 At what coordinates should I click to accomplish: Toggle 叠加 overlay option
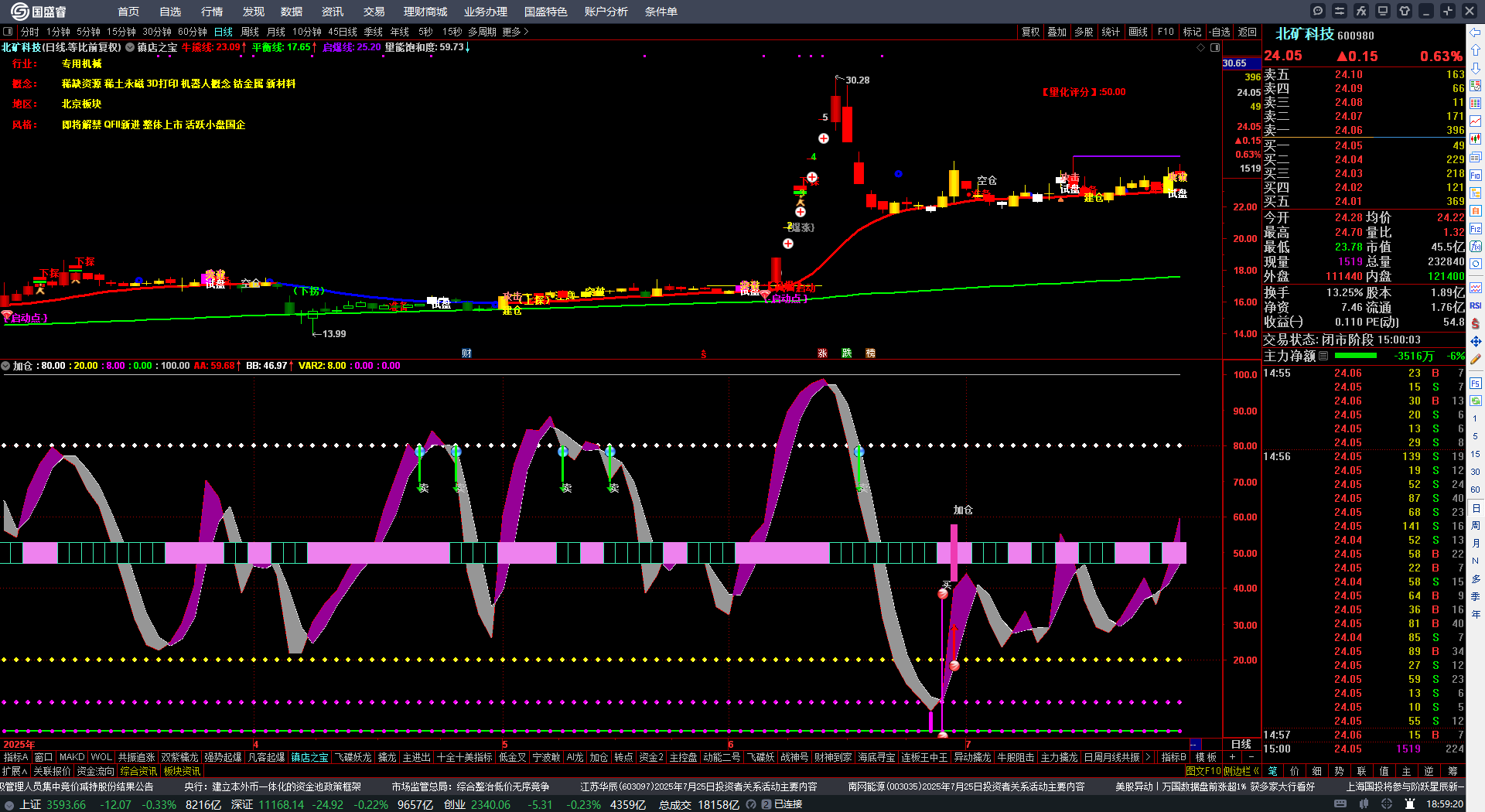point(1057,32)
